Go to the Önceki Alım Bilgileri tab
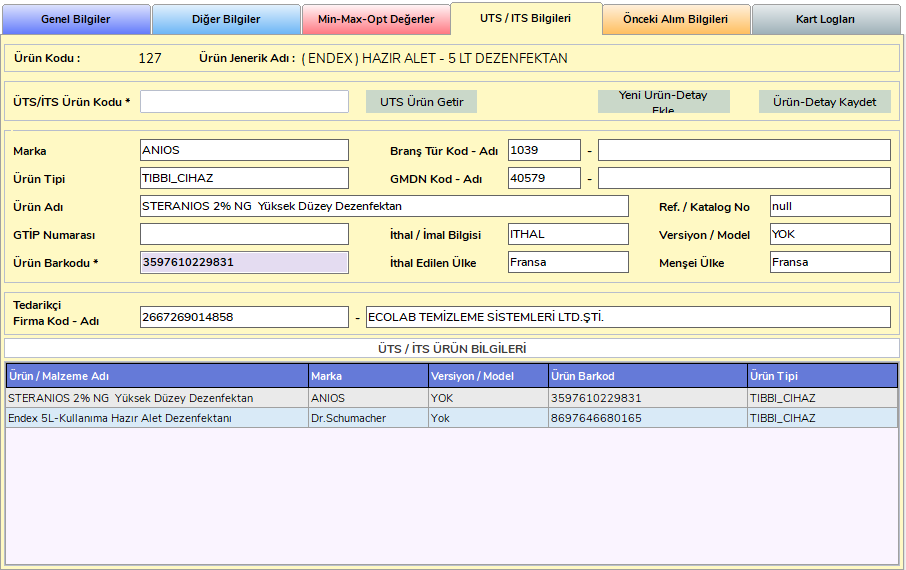The image size is (906, 570). [675, 19]
